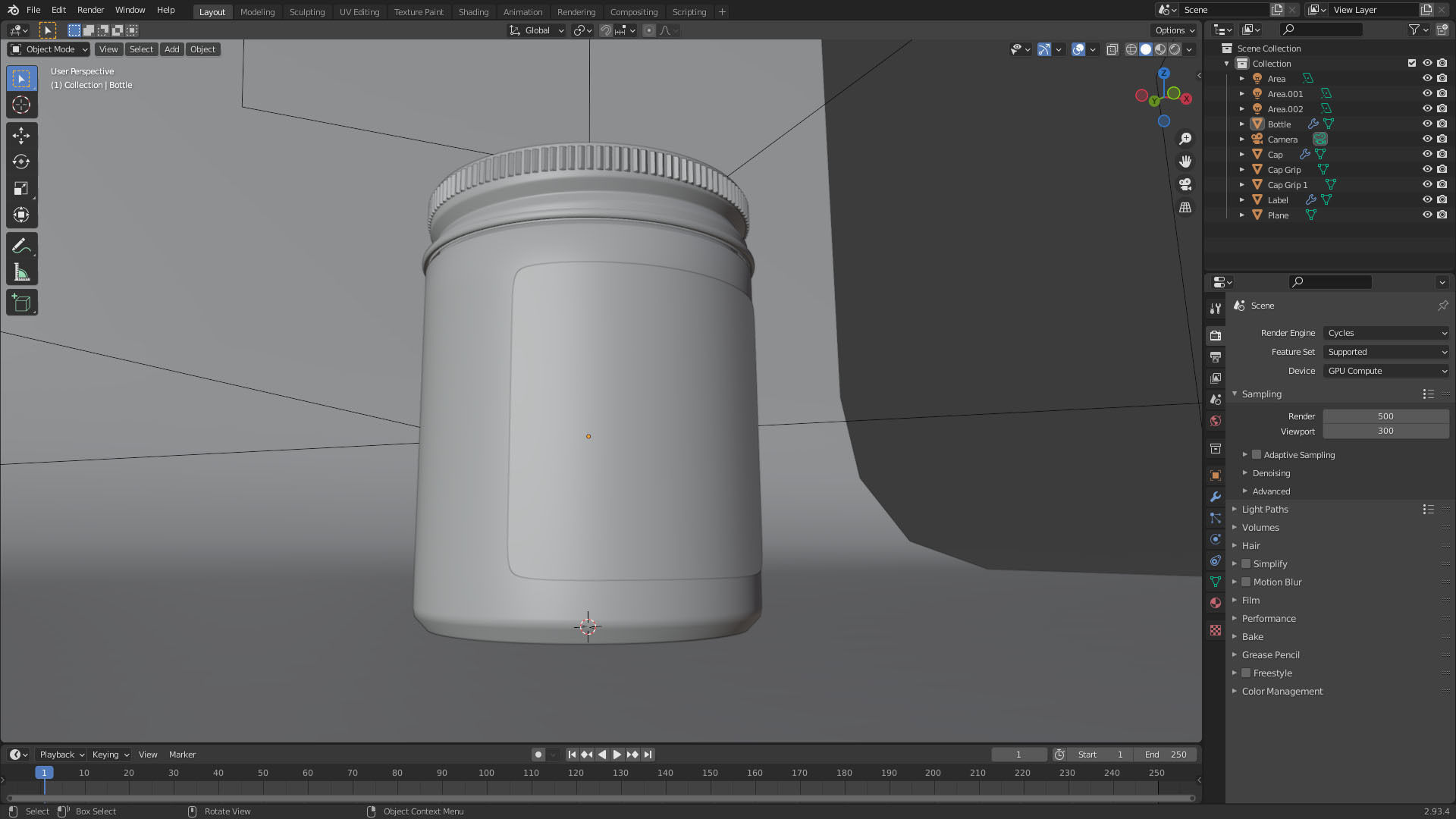This screenshot has width=1456, height=819.
Task: Enable Motion Blur checkbox
Action: click(1246, 582)
